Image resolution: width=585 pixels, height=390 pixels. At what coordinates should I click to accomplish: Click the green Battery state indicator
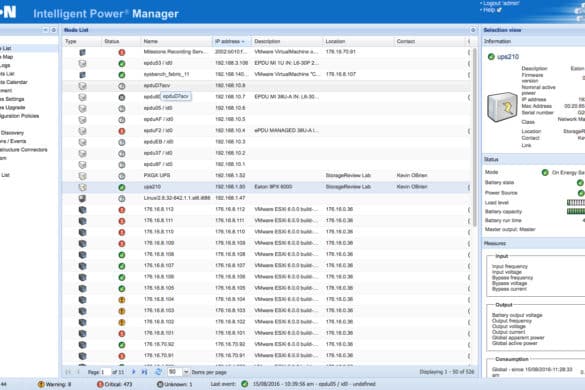click(580, 183)
